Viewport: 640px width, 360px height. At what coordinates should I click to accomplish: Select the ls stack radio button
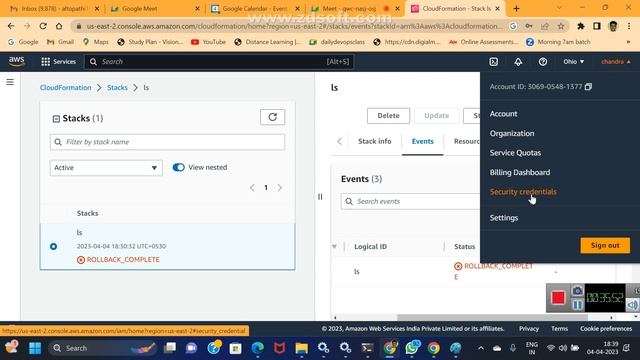53,247
